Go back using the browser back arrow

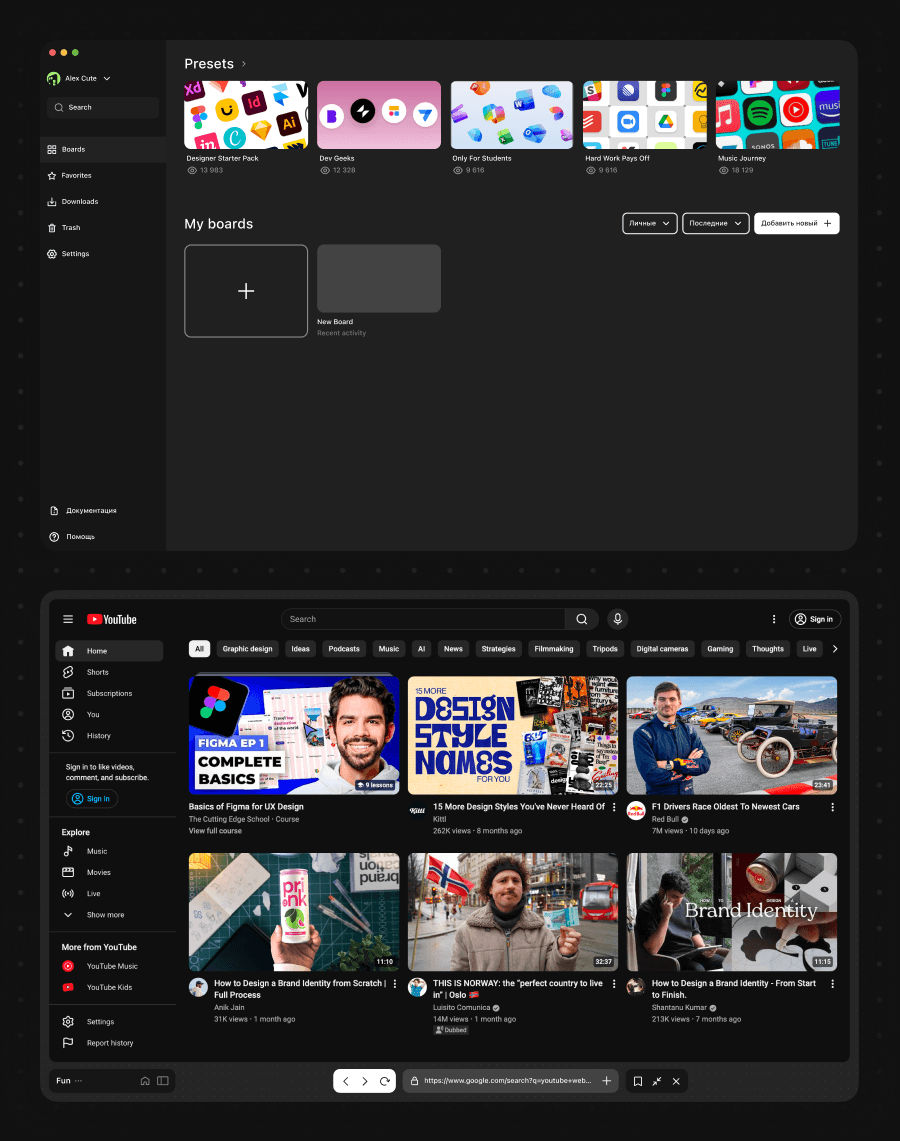click(346, 1081)
